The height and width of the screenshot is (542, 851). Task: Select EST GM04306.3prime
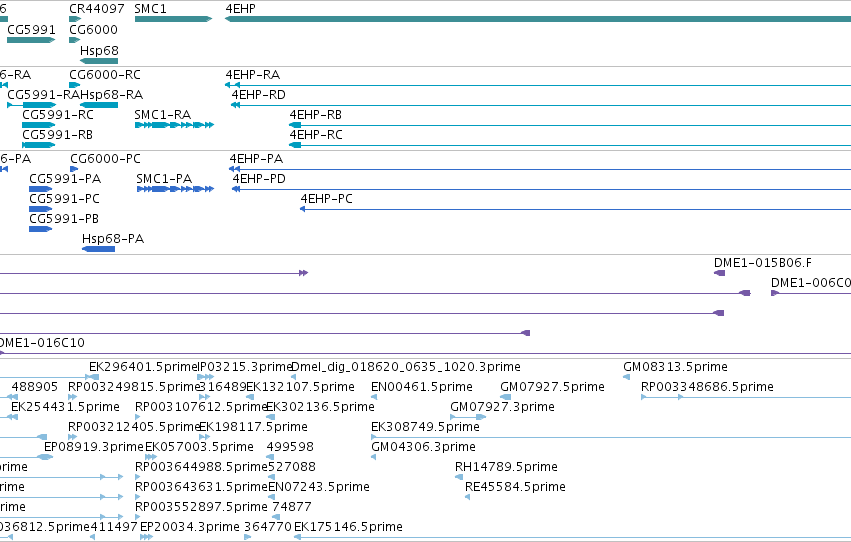click(x=373, y=457)
